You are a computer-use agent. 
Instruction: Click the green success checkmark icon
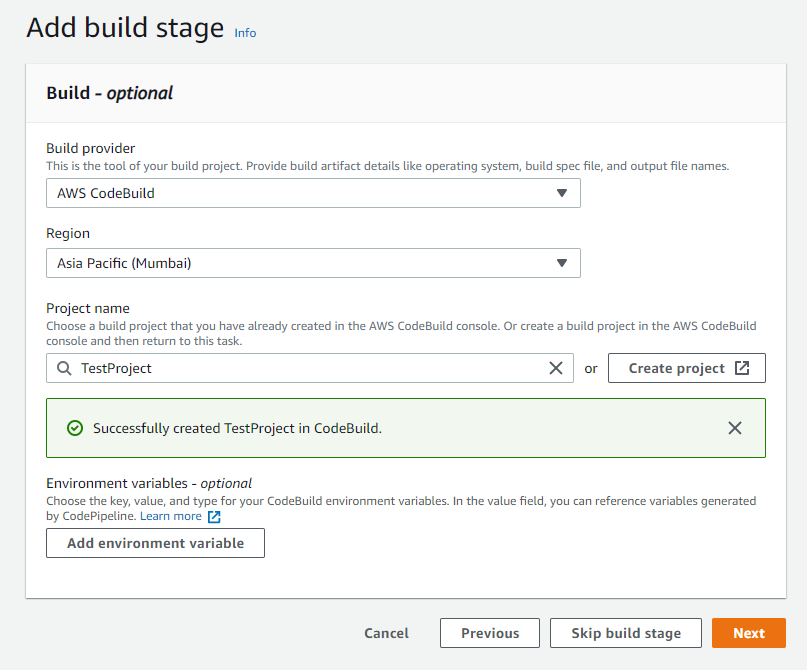(x=74, y=428)
